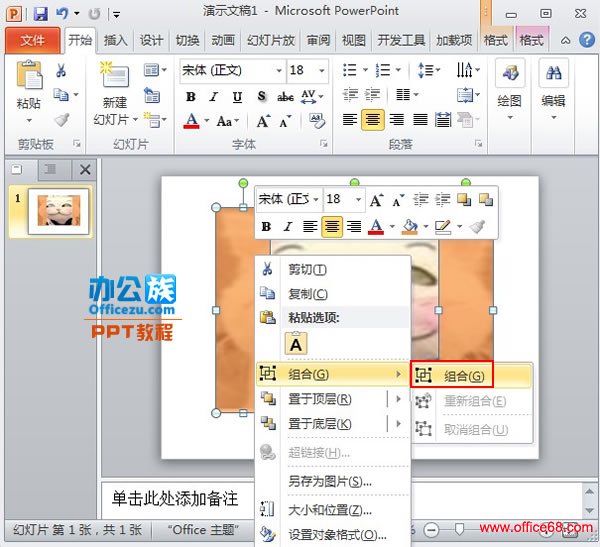Click the paste option A keep-text button
The image size is (600, 547).
tap(296, 343)
